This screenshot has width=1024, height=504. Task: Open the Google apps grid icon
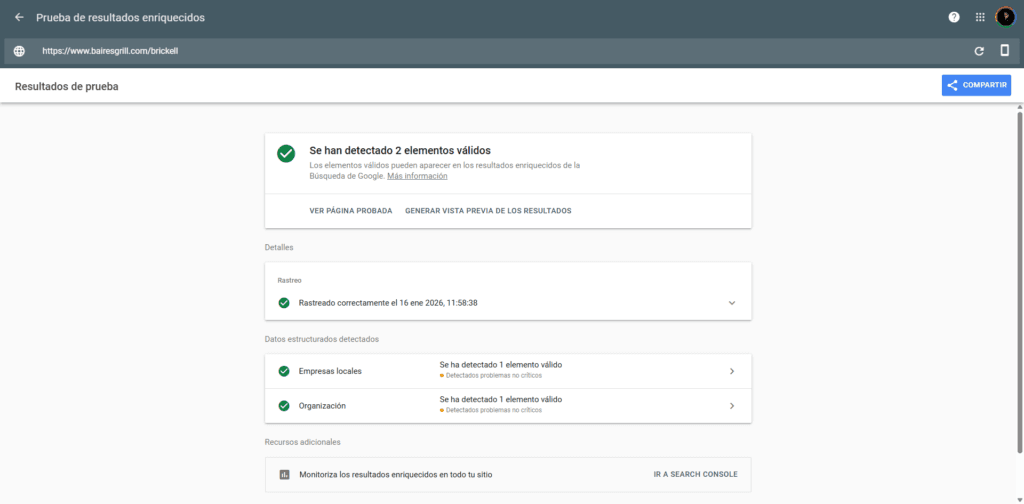click(x=980, y=17)
